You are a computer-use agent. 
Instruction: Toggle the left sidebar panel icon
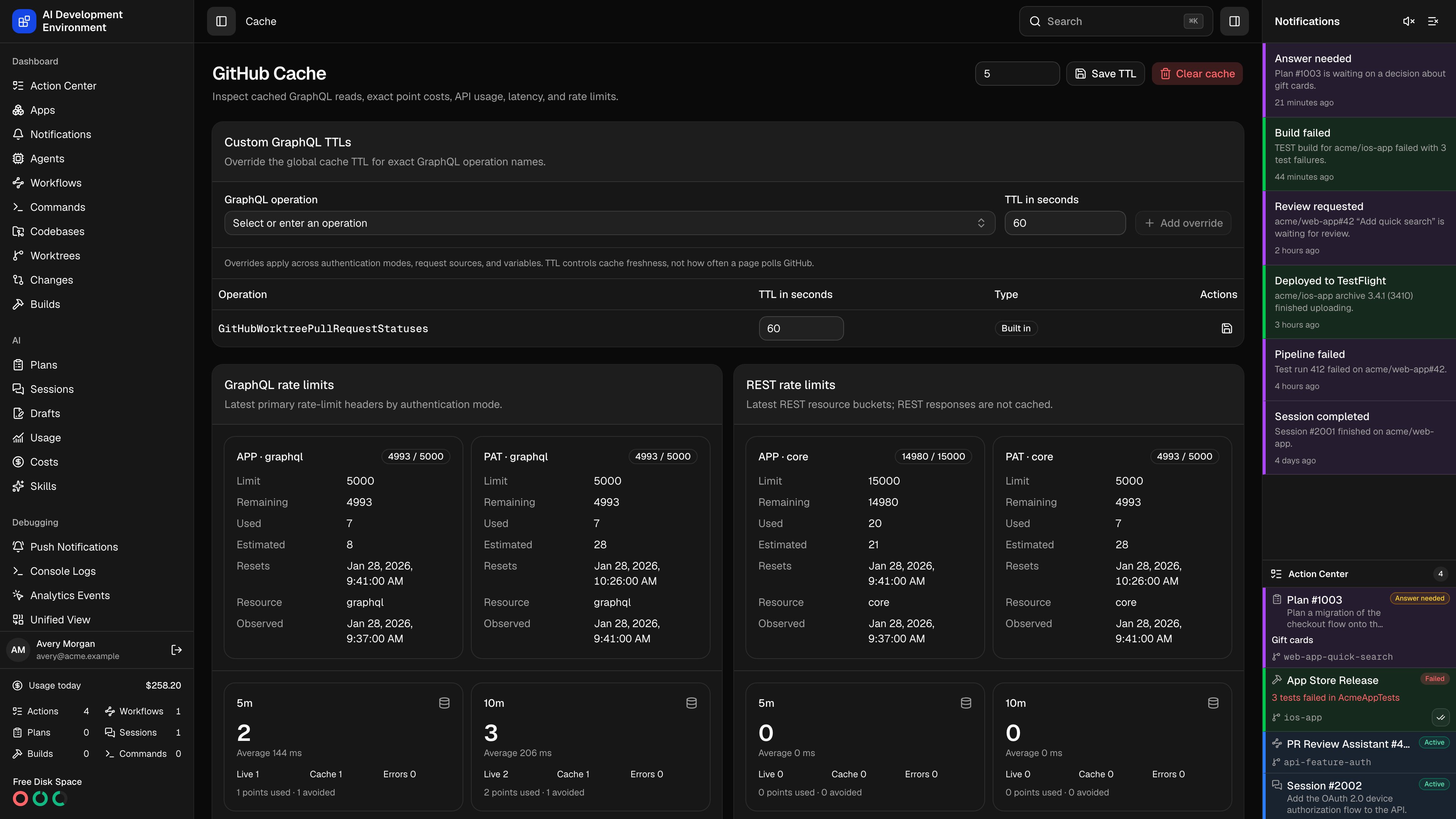coord(221,22)
